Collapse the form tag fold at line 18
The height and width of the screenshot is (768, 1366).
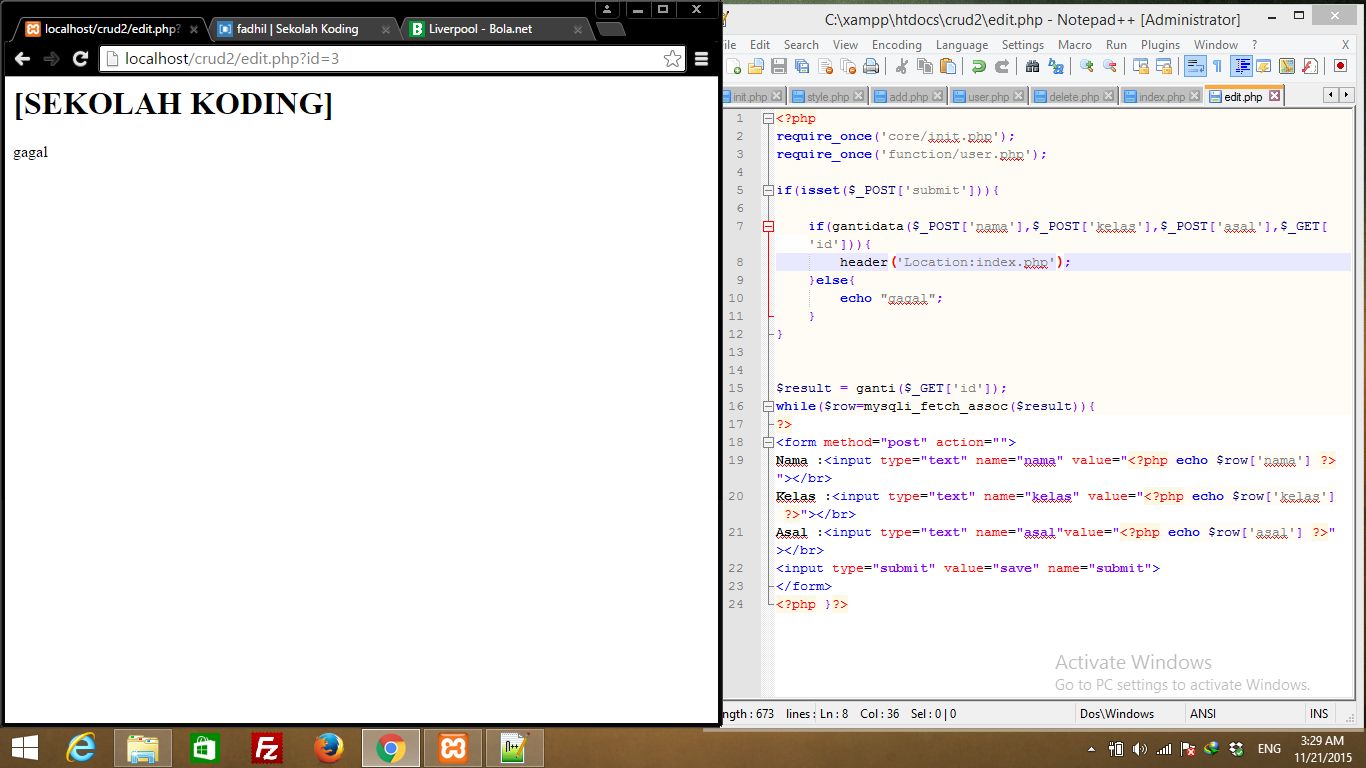[767, 443]
